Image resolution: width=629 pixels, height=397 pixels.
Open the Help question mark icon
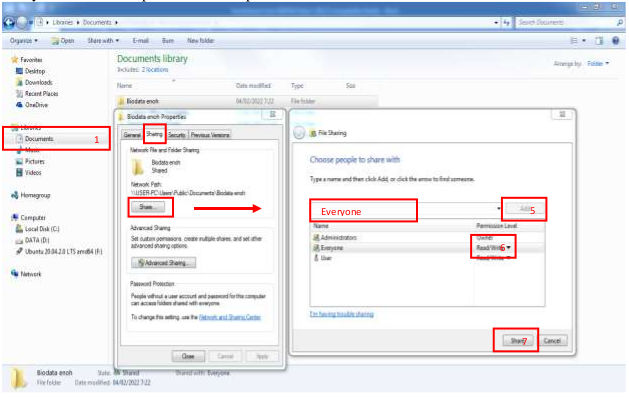(616, 41)
